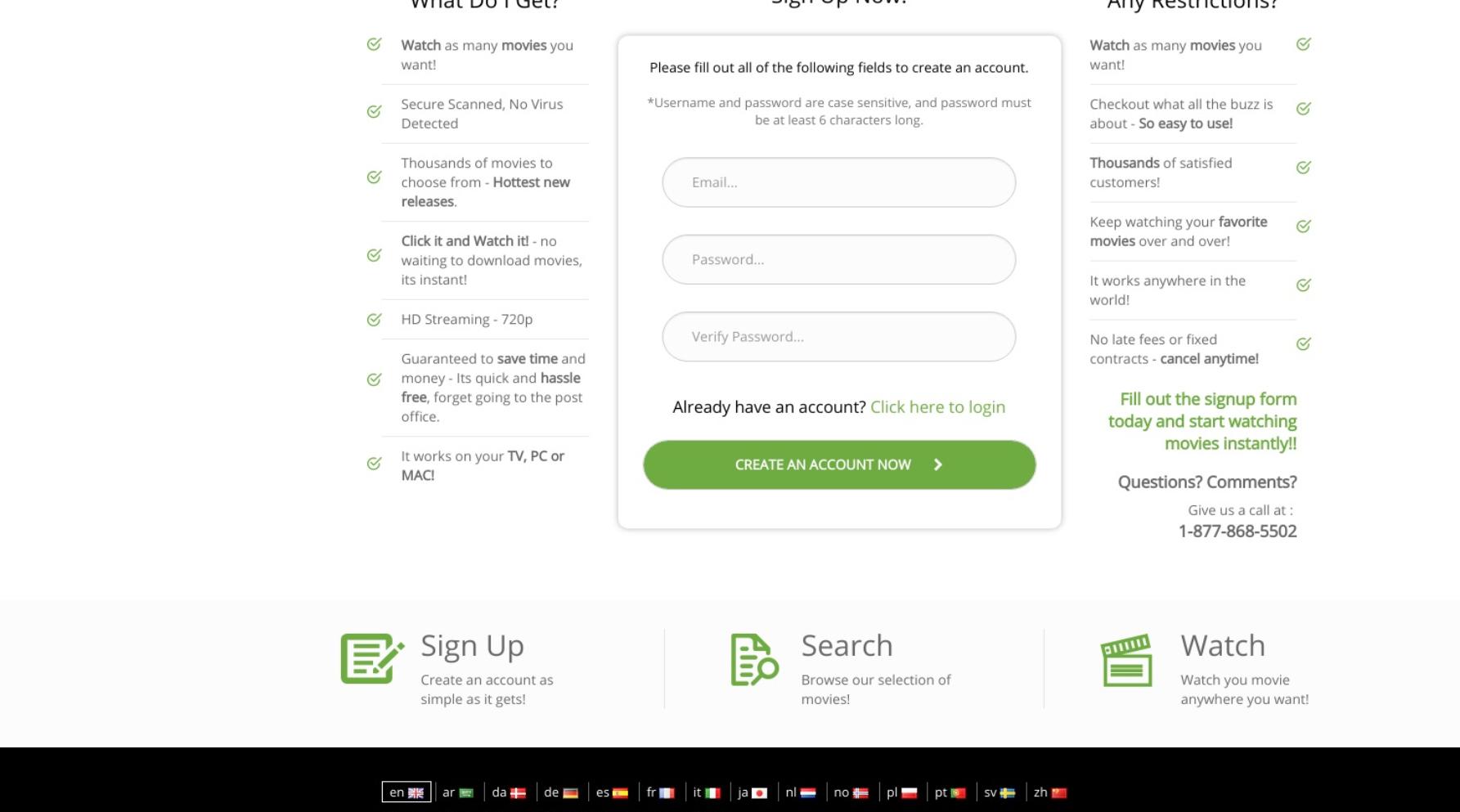The width and height of the screenshot is (1460, 812).
Task: Select French (fr) language flag
Action: pos(660,792)
